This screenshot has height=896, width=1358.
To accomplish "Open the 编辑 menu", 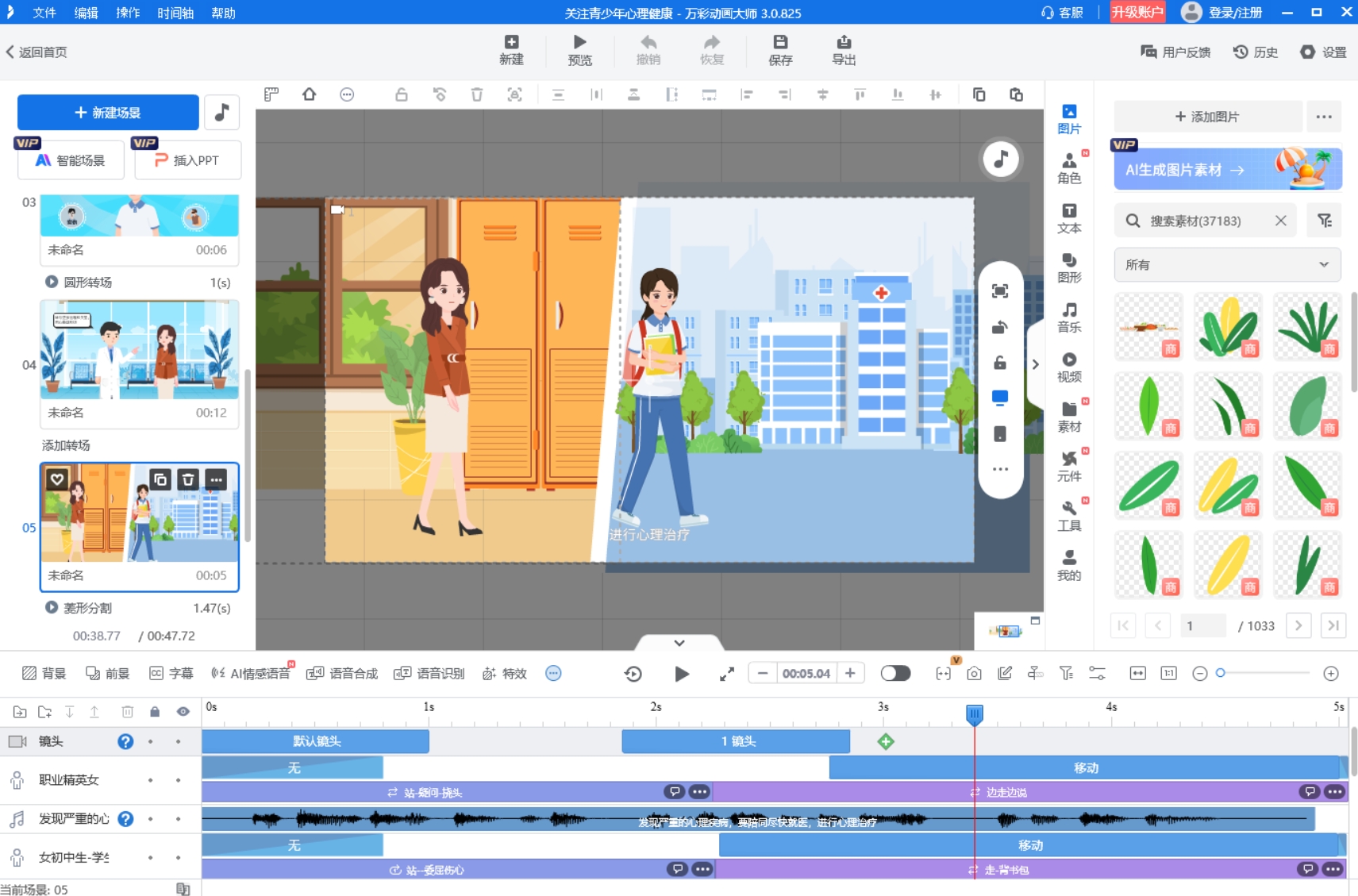I will coord(86,13).
